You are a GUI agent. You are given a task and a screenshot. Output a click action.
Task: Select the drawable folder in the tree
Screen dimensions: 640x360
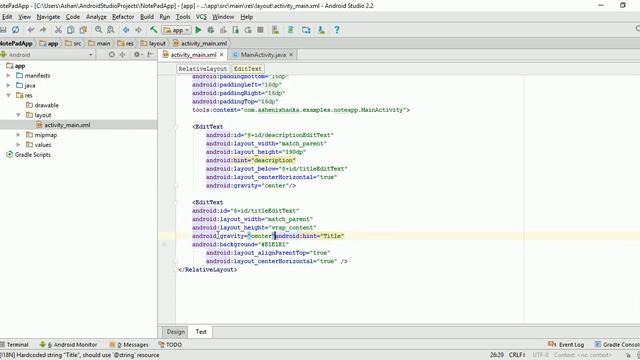(42, 105)
